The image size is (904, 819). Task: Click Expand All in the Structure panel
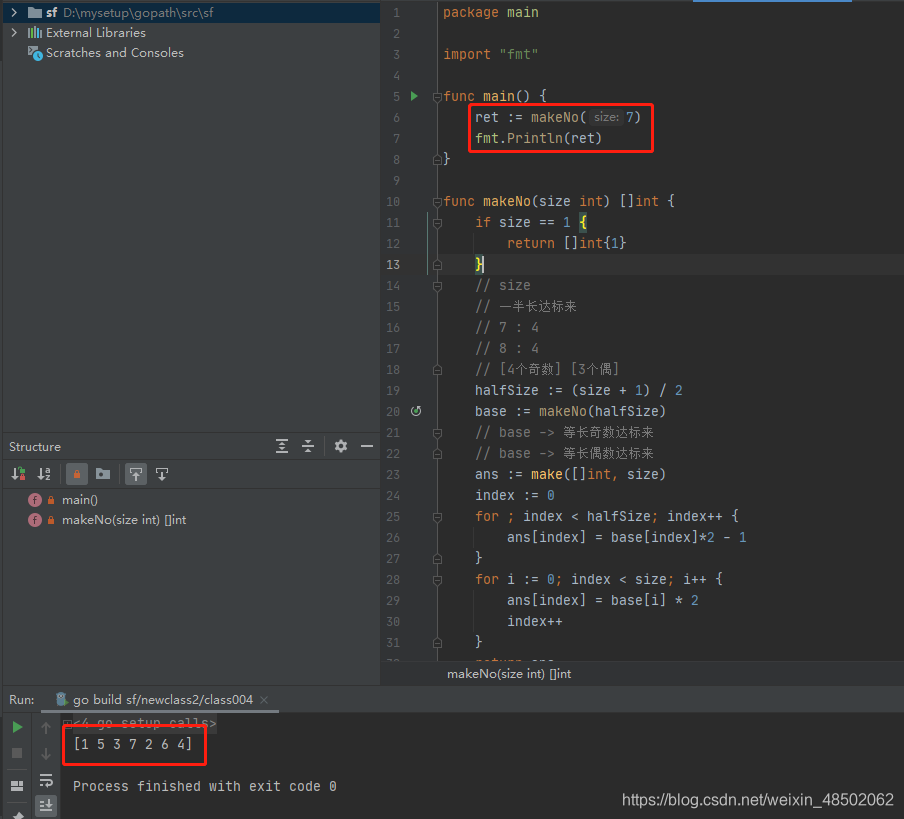pyautogui.click(x=282, y=446)
